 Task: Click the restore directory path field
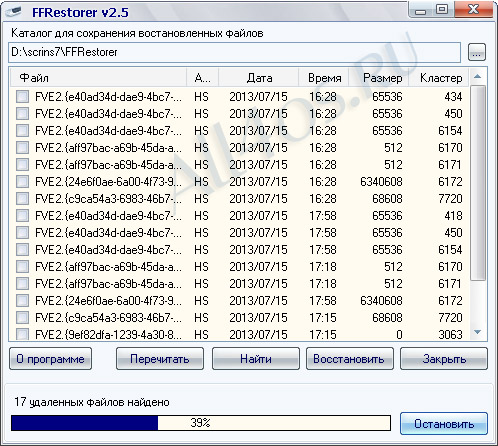[235, 52]
